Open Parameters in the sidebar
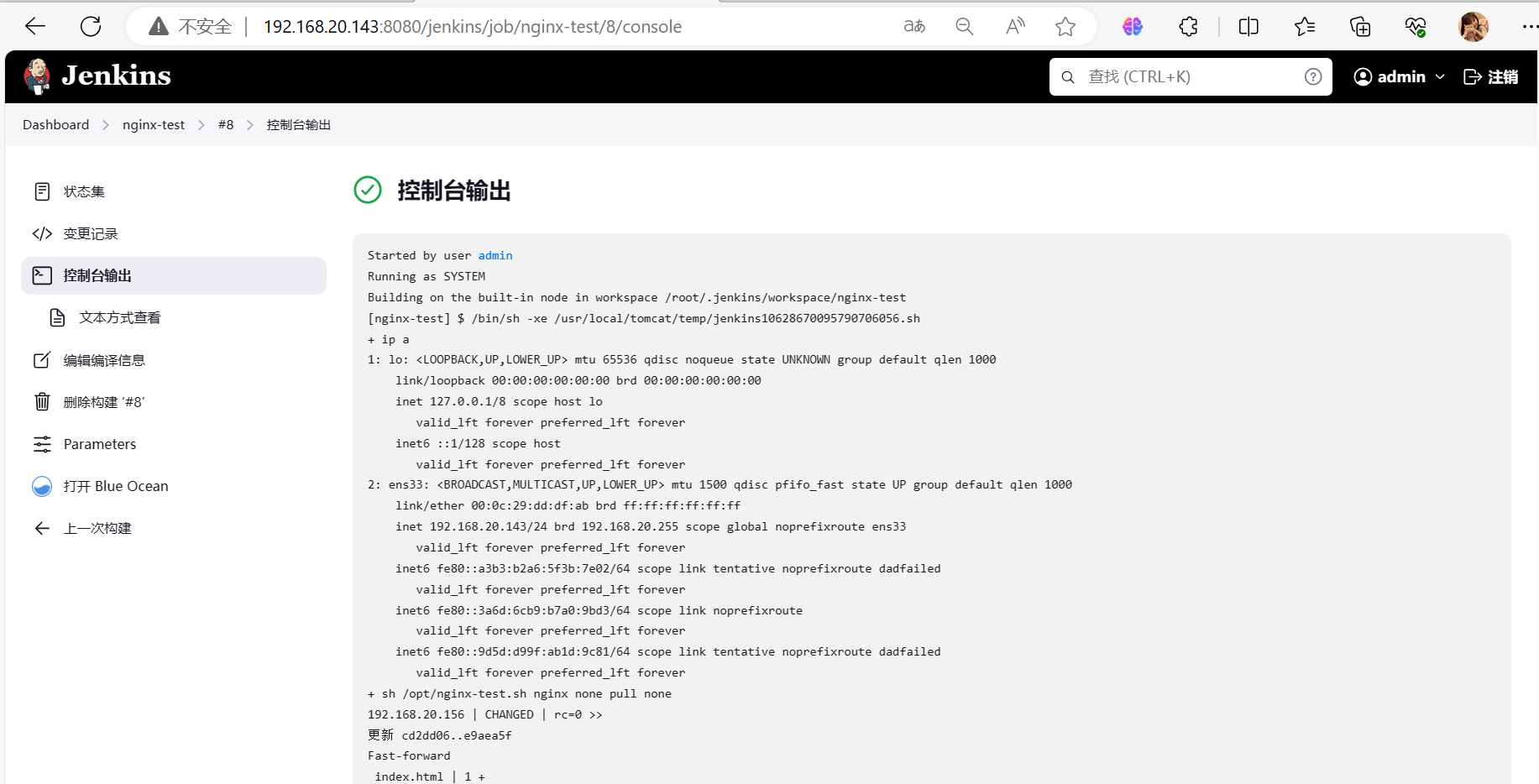1539x784 pixels. coord(174,444)
